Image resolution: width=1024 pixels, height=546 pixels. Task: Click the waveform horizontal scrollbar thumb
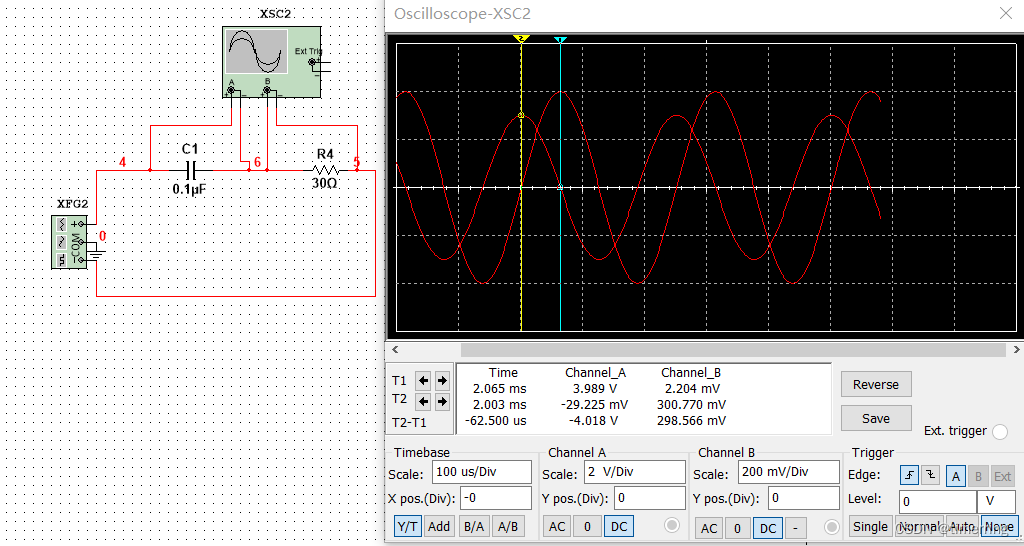pos(733,350)
